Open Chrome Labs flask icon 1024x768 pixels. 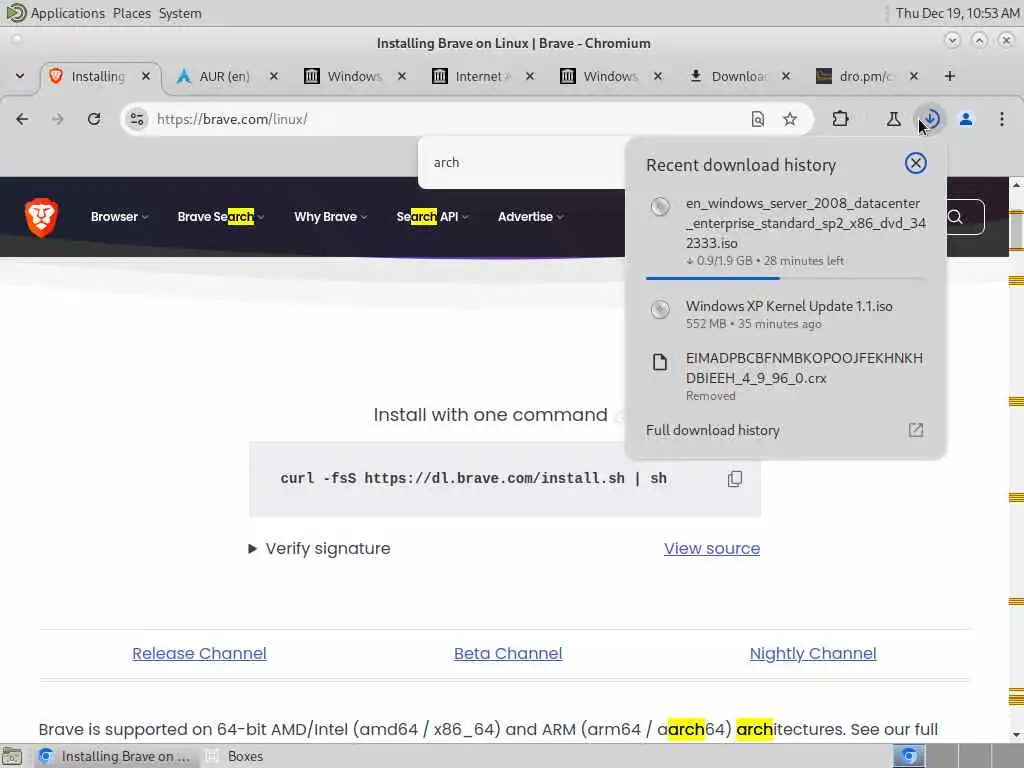click(x=893, y=119)
